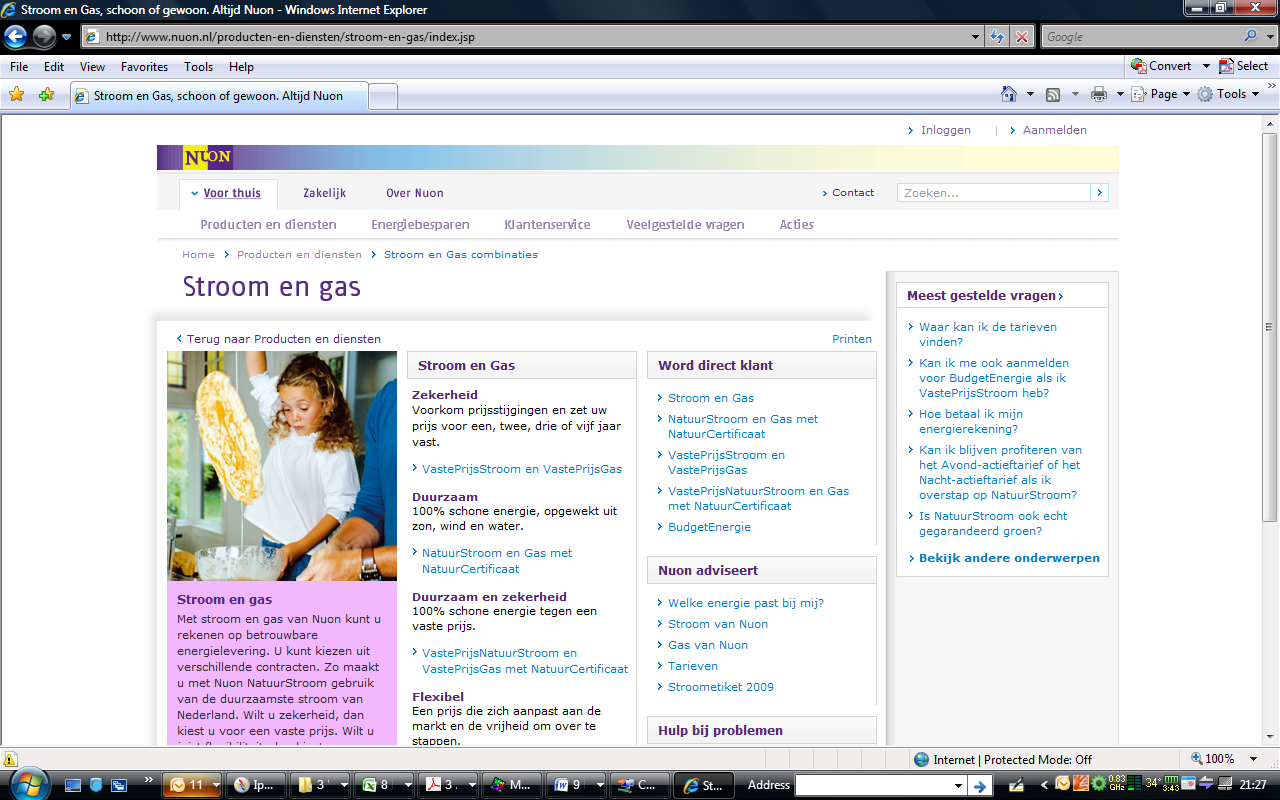Click in the Google search box

(1141, 36)
